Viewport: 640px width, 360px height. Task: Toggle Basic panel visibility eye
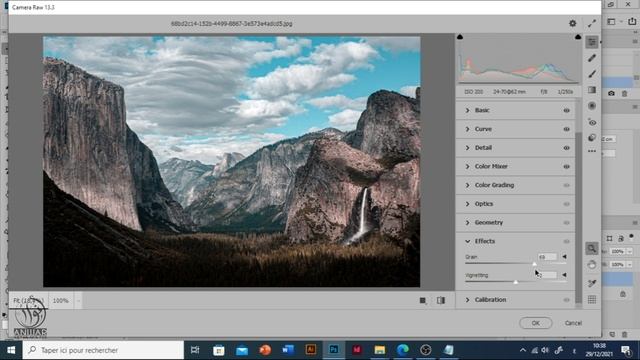pyautogui.click(x=567, y=110)
